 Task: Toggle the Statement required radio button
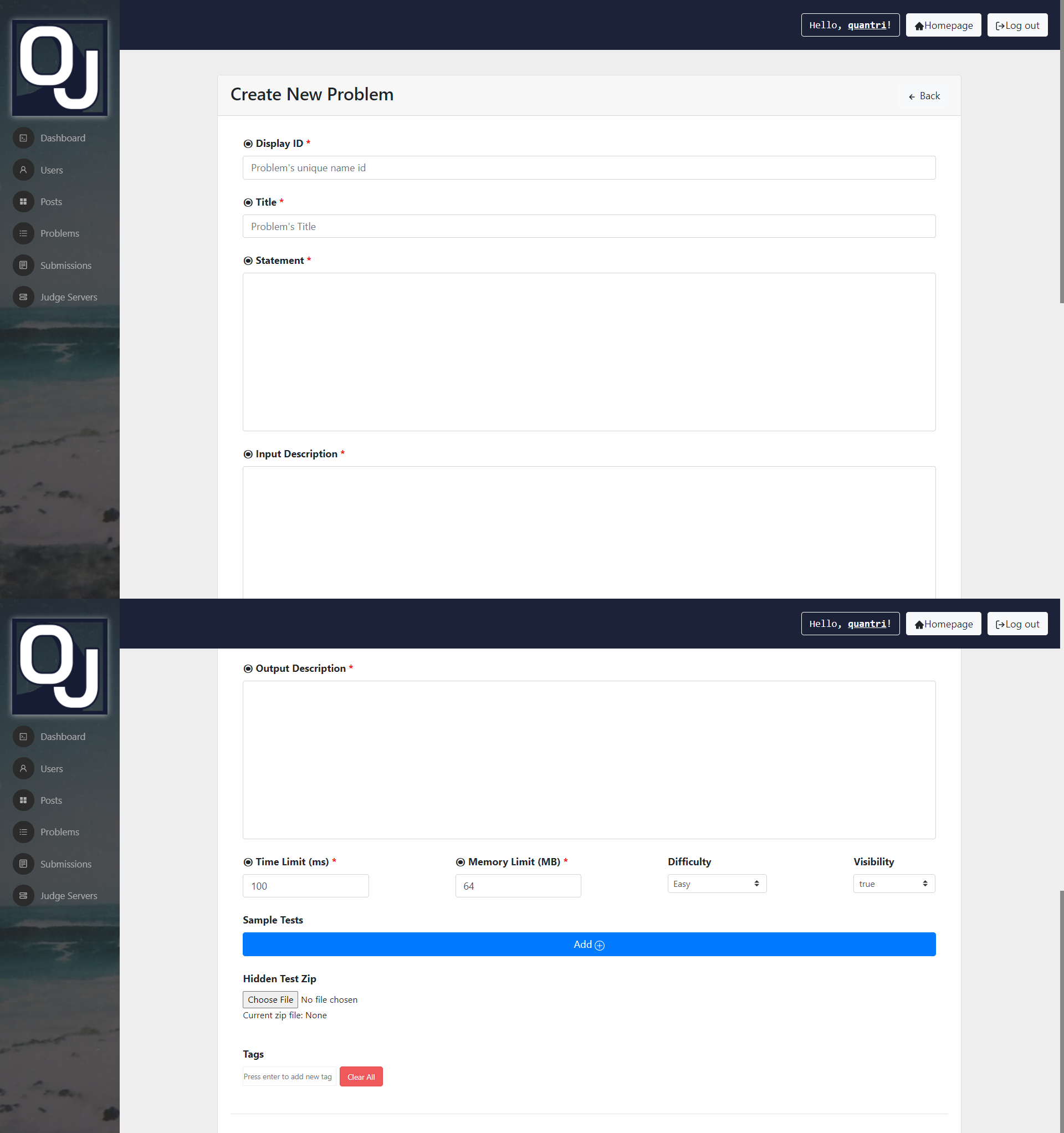(x=248, y=260)
